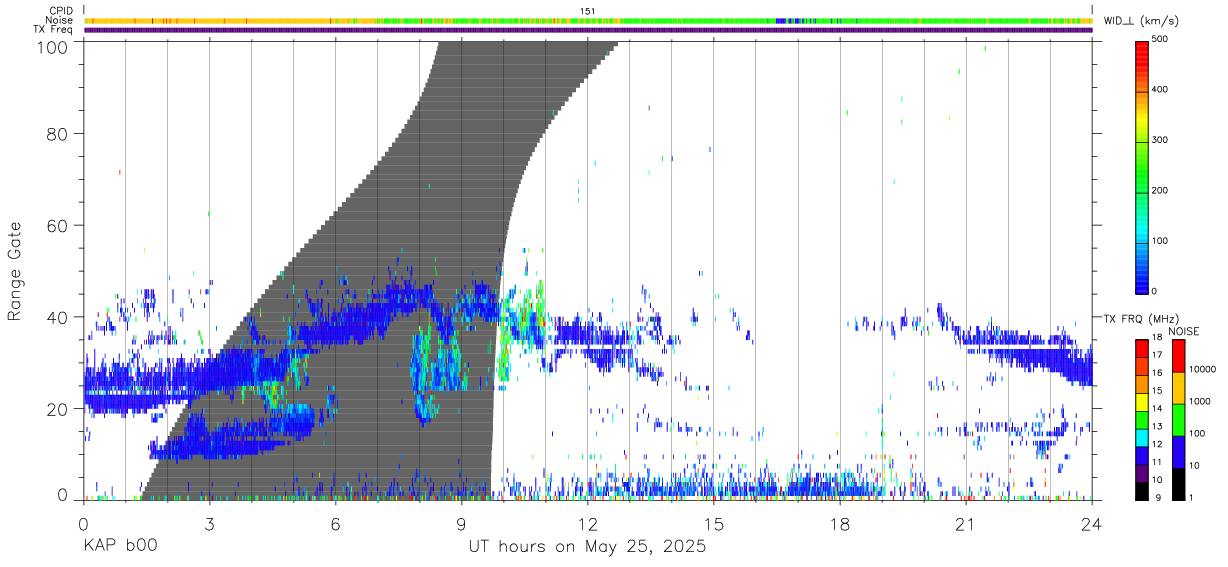Click the Range Gate axis title

pos(15,271)
